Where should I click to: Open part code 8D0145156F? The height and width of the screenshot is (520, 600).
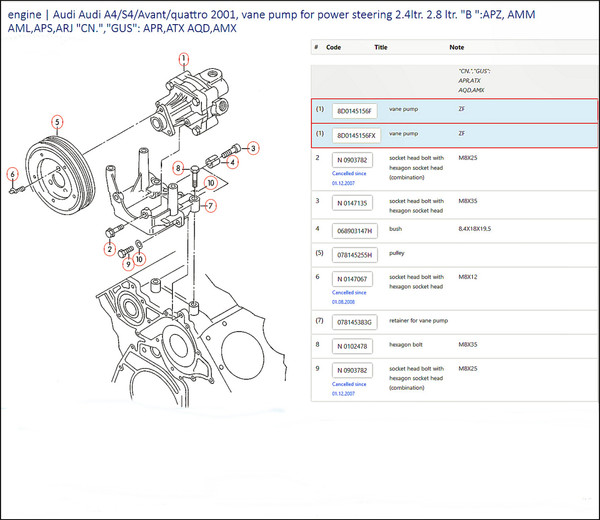coord(355,111)
